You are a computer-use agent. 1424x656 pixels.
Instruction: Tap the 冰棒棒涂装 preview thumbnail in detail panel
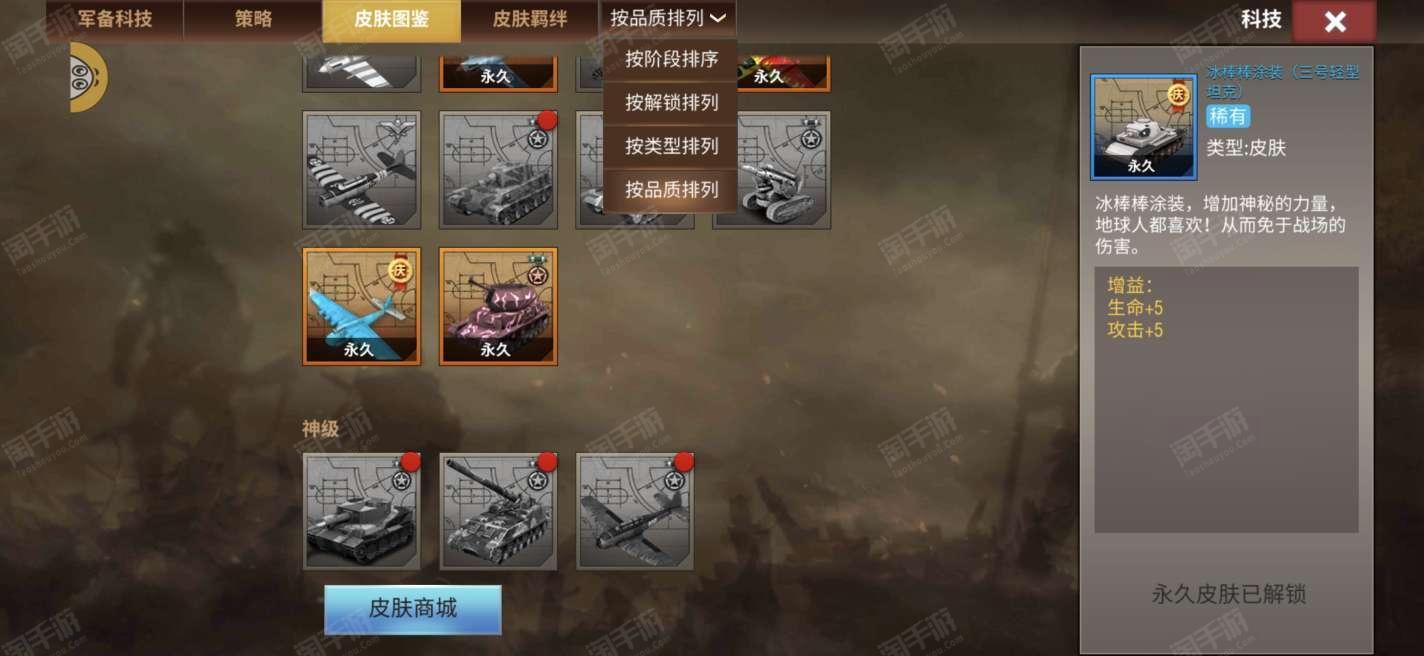click(1142, 127)
